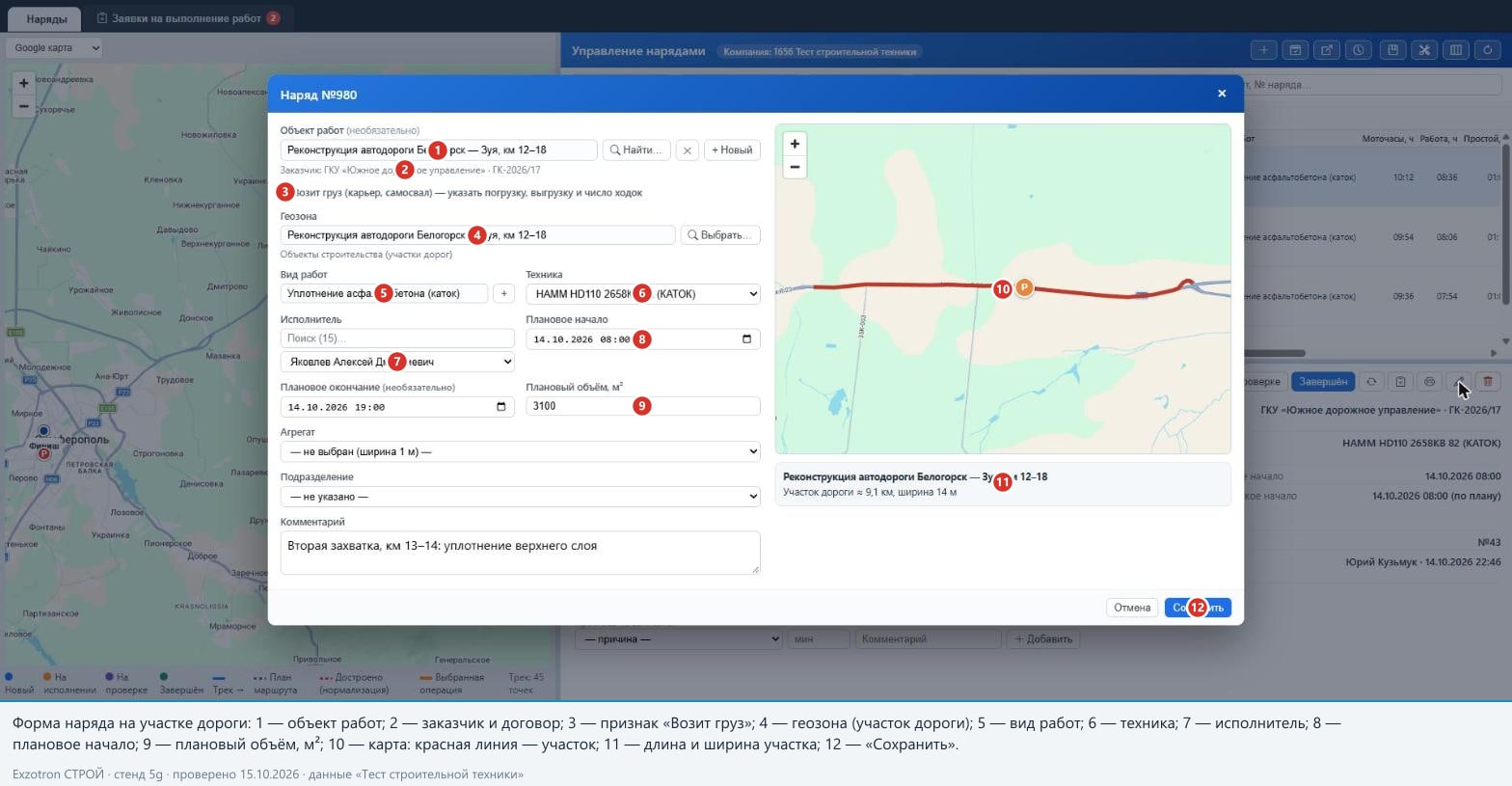Click the calendar-check icon in the Управление нарядами toolbar

[1295, 50]
